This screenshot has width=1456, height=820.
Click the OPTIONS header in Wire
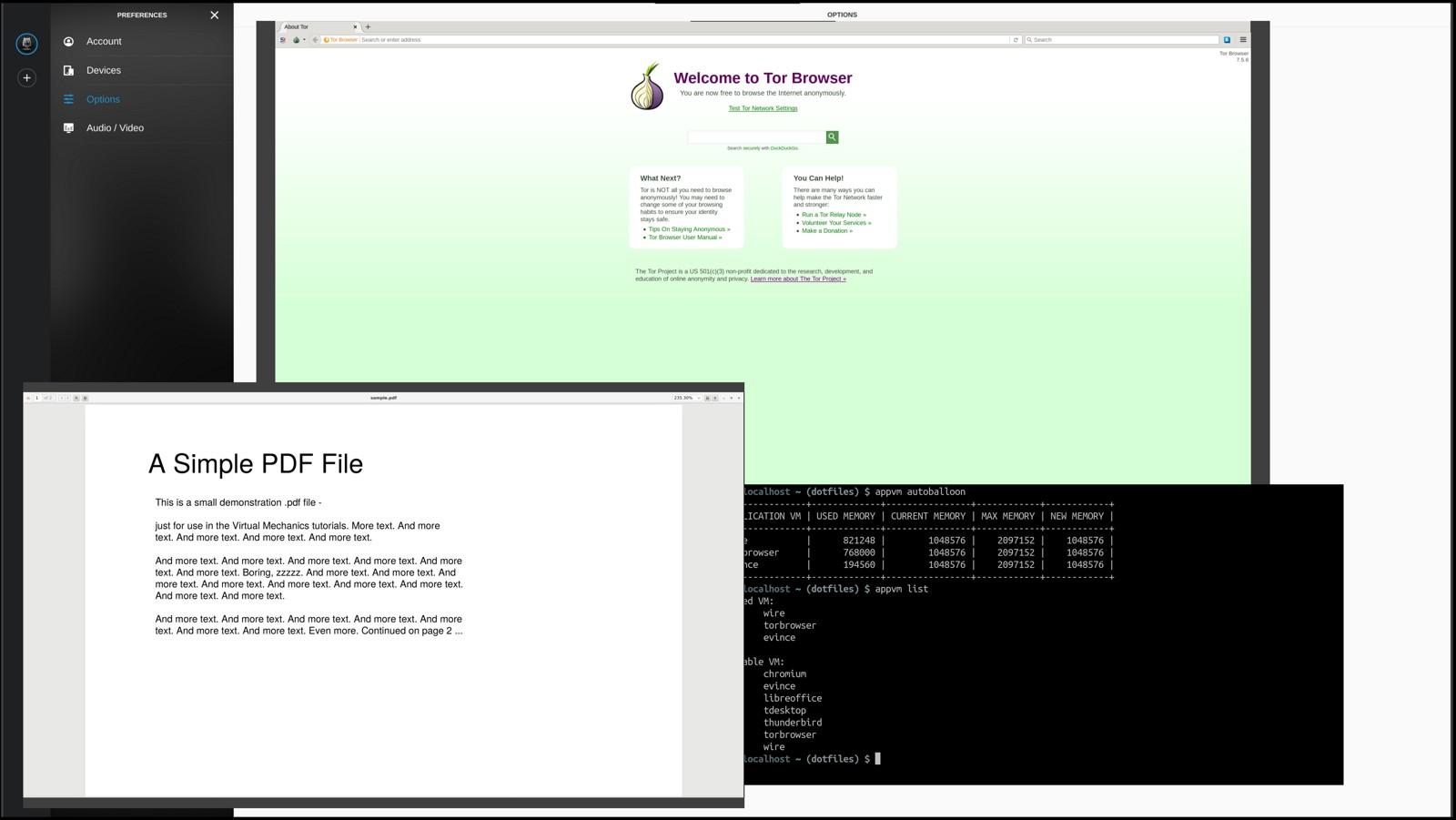click(842, 15)
